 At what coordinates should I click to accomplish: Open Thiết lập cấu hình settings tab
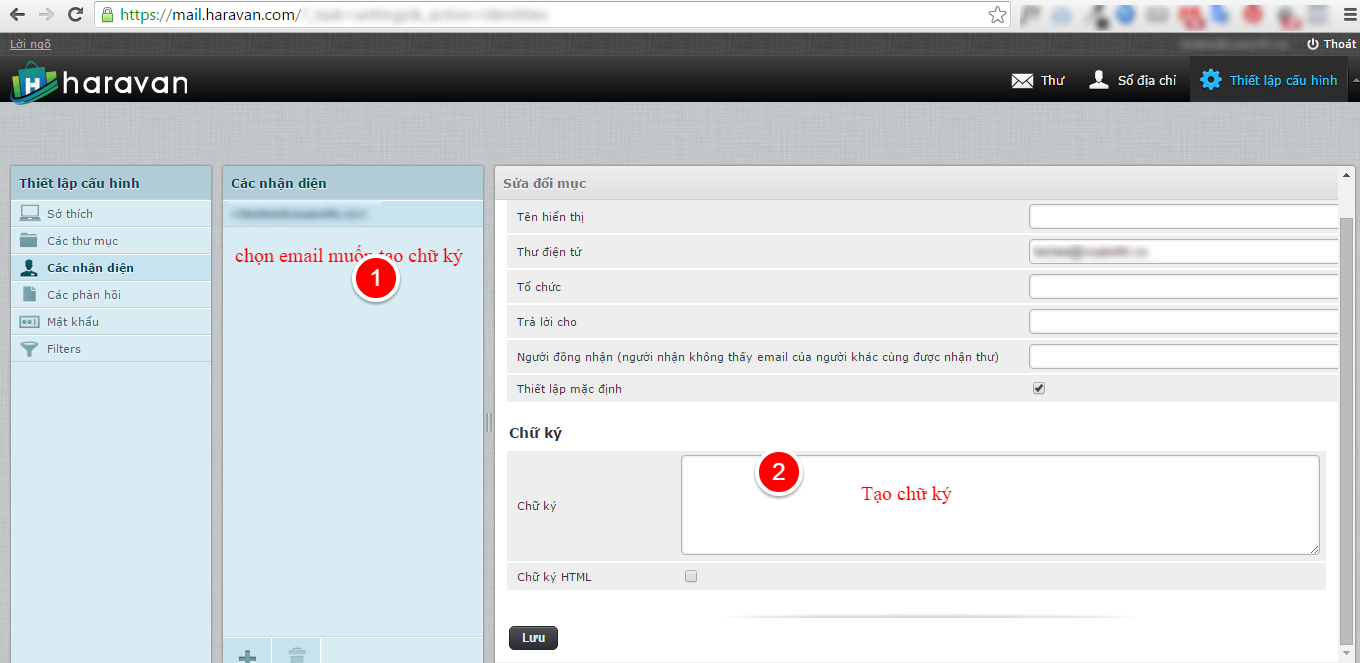pyautogui.click(x=1269, y=80)
